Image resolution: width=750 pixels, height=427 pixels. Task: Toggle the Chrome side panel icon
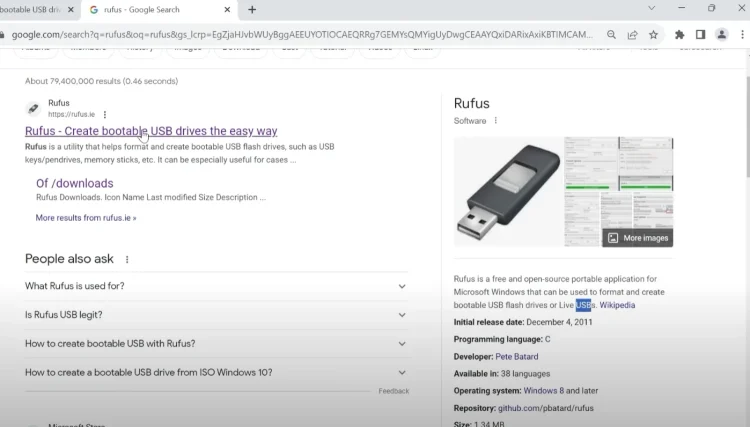(700, 34)
